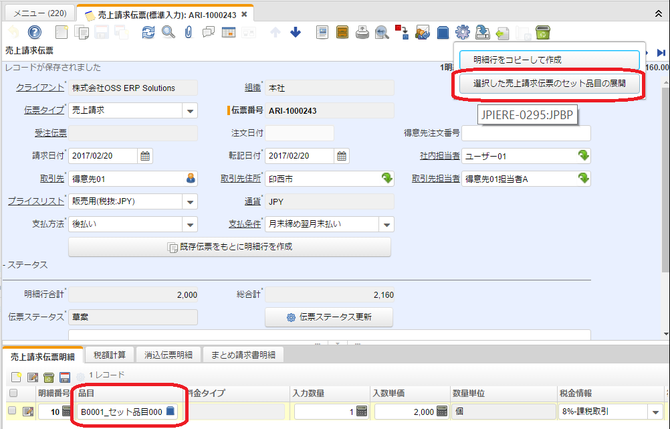Open Product Info blue box icon

443,32
